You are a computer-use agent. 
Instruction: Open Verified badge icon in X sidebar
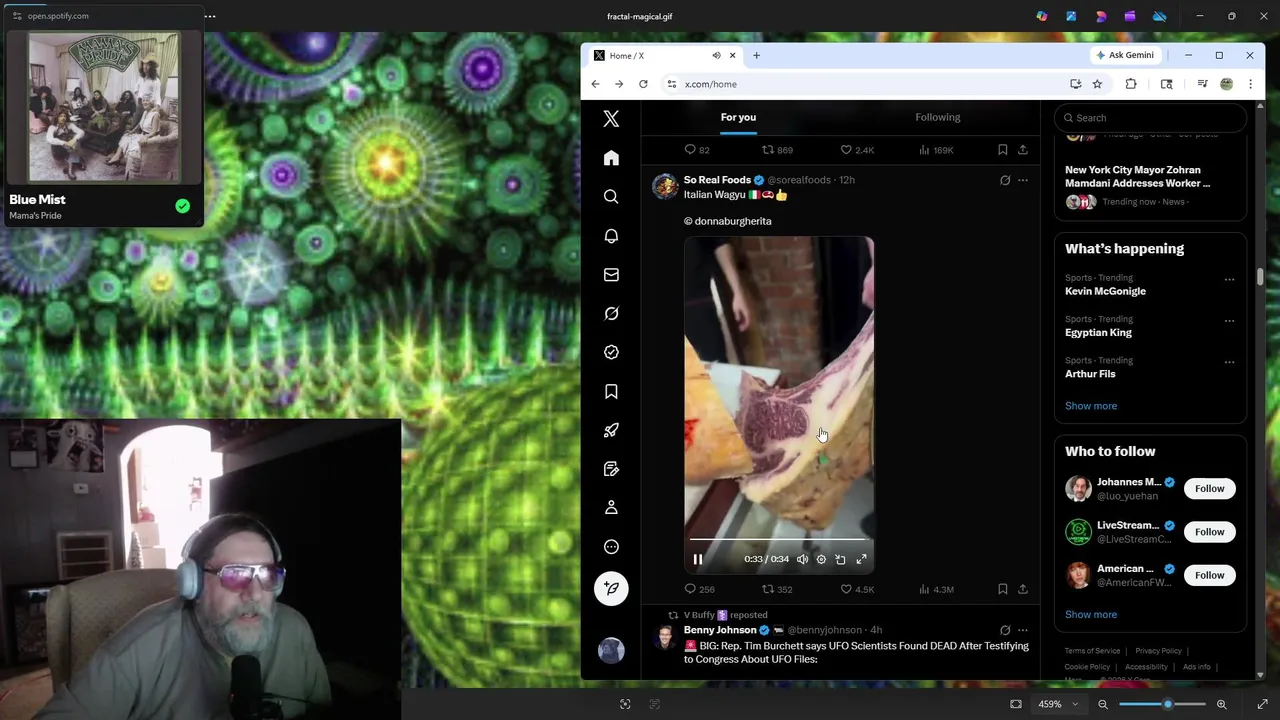pos(611,352)
